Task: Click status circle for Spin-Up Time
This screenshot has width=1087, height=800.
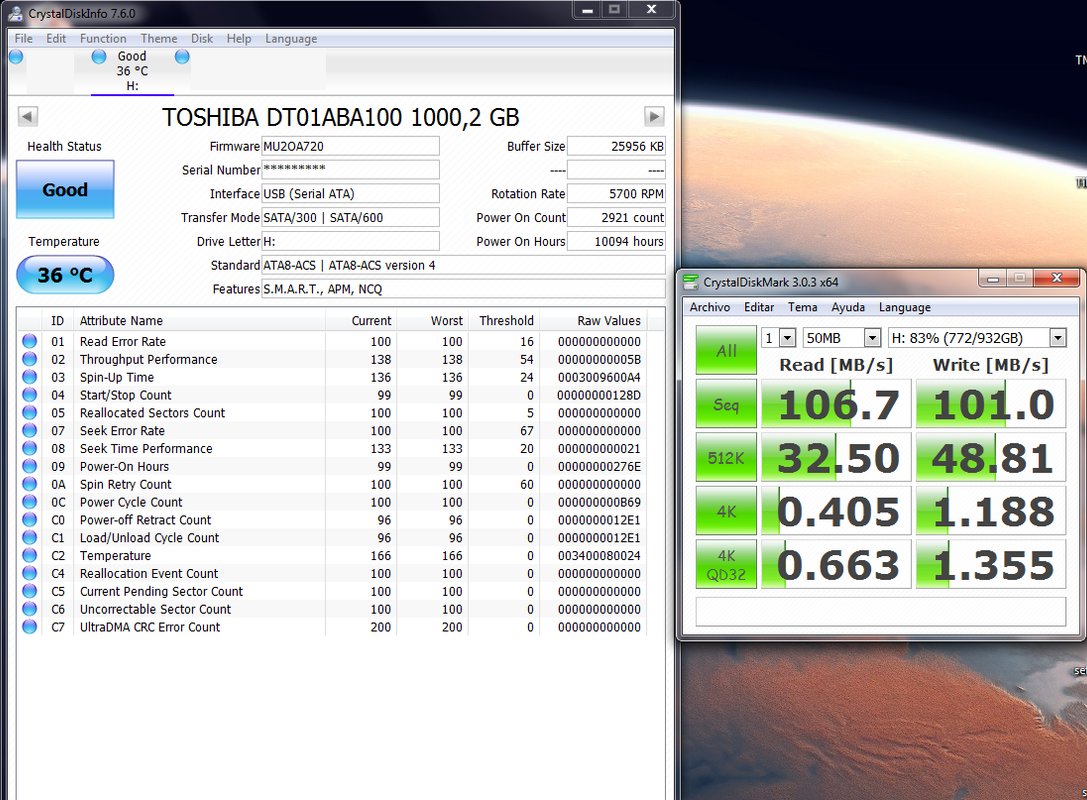Action: tap(30, 377)
